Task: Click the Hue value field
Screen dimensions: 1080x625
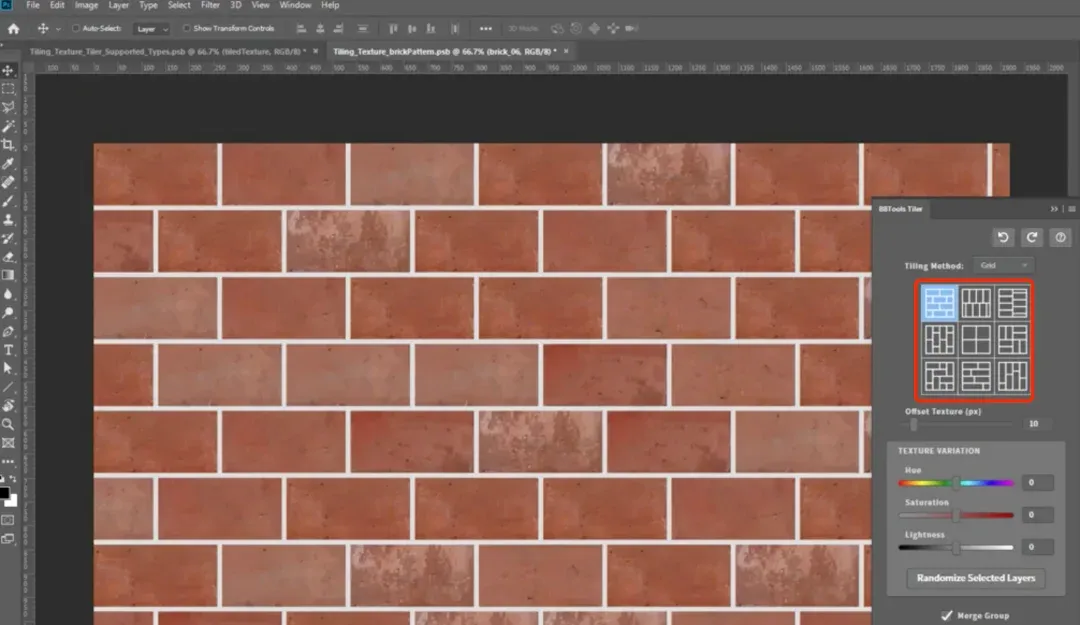Action: (1037, 482)
